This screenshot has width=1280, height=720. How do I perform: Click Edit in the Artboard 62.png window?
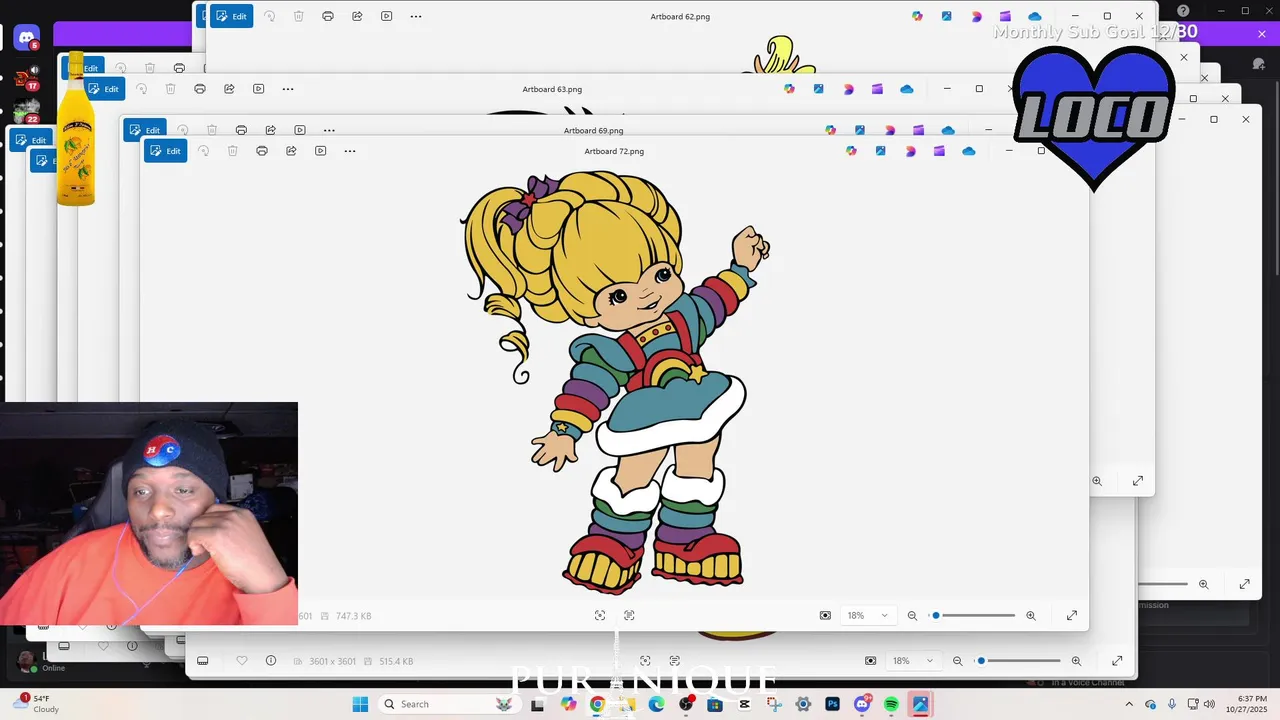click(231, 16)
